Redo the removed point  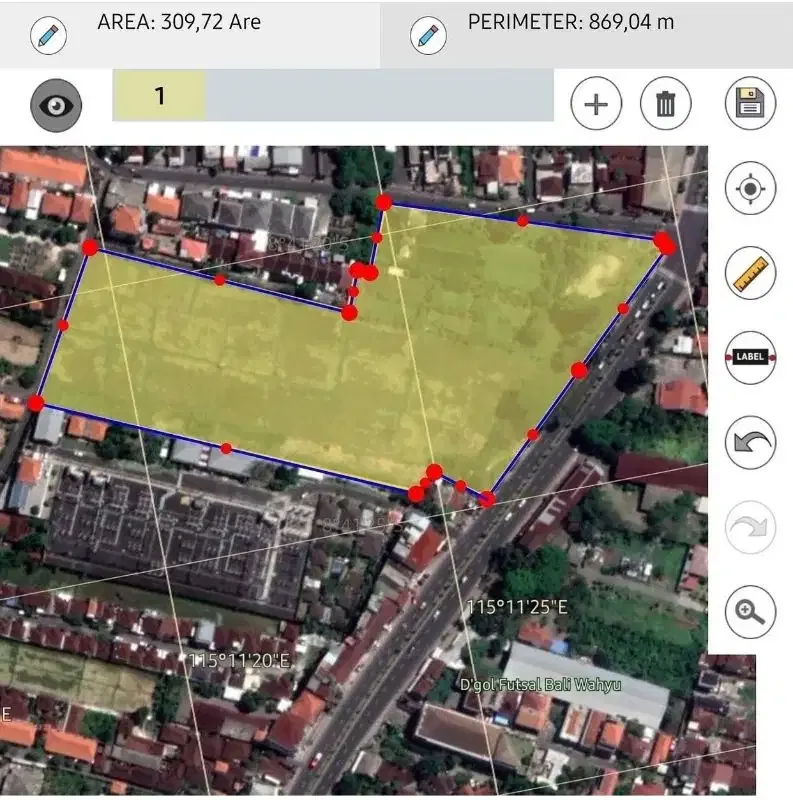[x=750, y=527]
